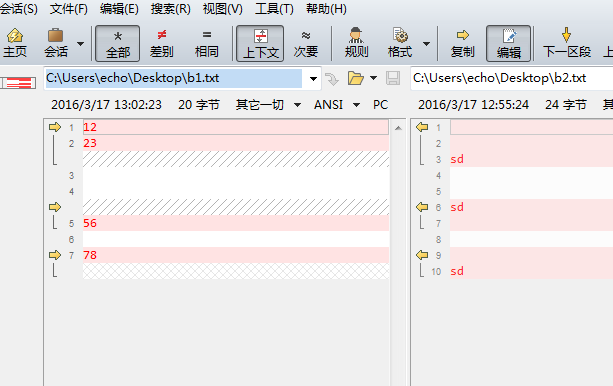The width and height of the screenshot is (613, 386).
Task: Click the b1.txt left path field
Action: click(174, 78)
